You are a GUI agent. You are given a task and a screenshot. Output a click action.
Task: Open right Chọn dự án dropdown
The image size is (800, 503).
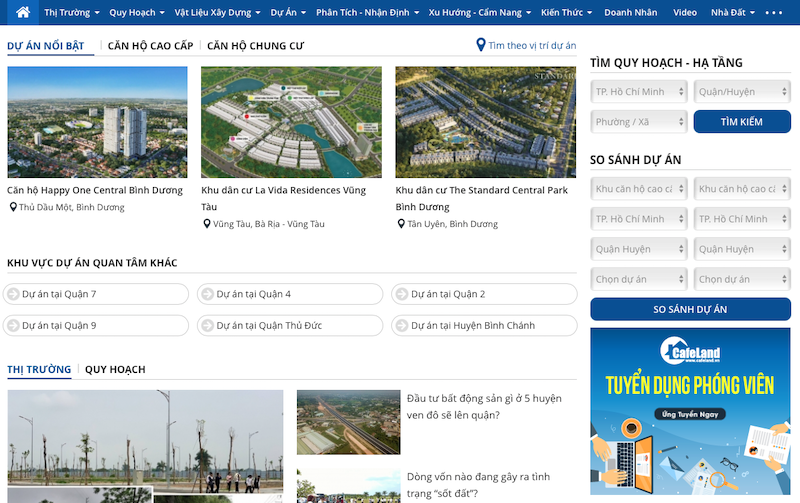742,280
